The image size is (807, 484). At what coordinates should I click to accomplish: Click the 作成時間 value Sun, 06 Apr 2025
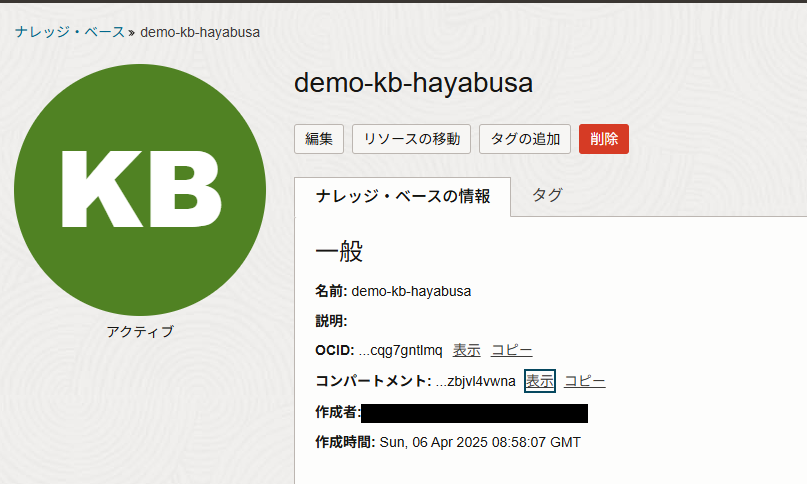coord(480,443)
